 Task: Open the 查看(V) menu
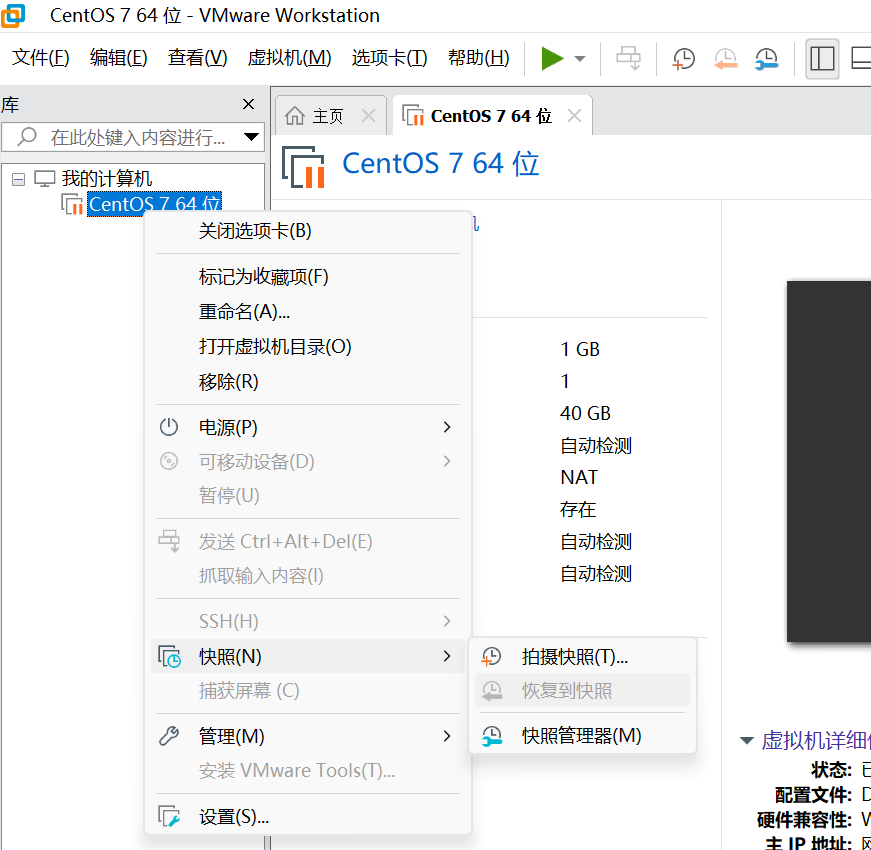[197, 57]
